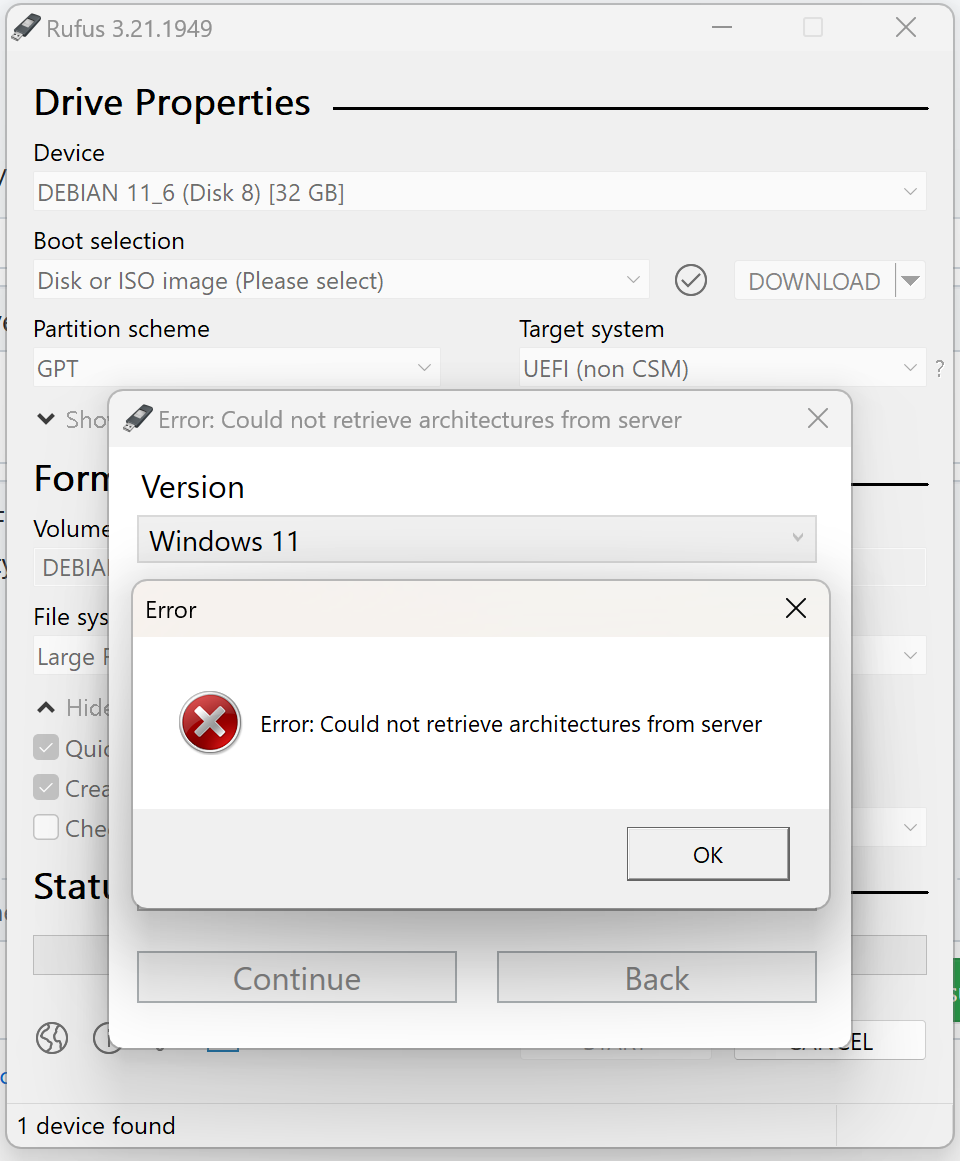Screen dimensions: 960x1161
Task: Uncheck the Quick format checkbox
Action: (46, 748)
